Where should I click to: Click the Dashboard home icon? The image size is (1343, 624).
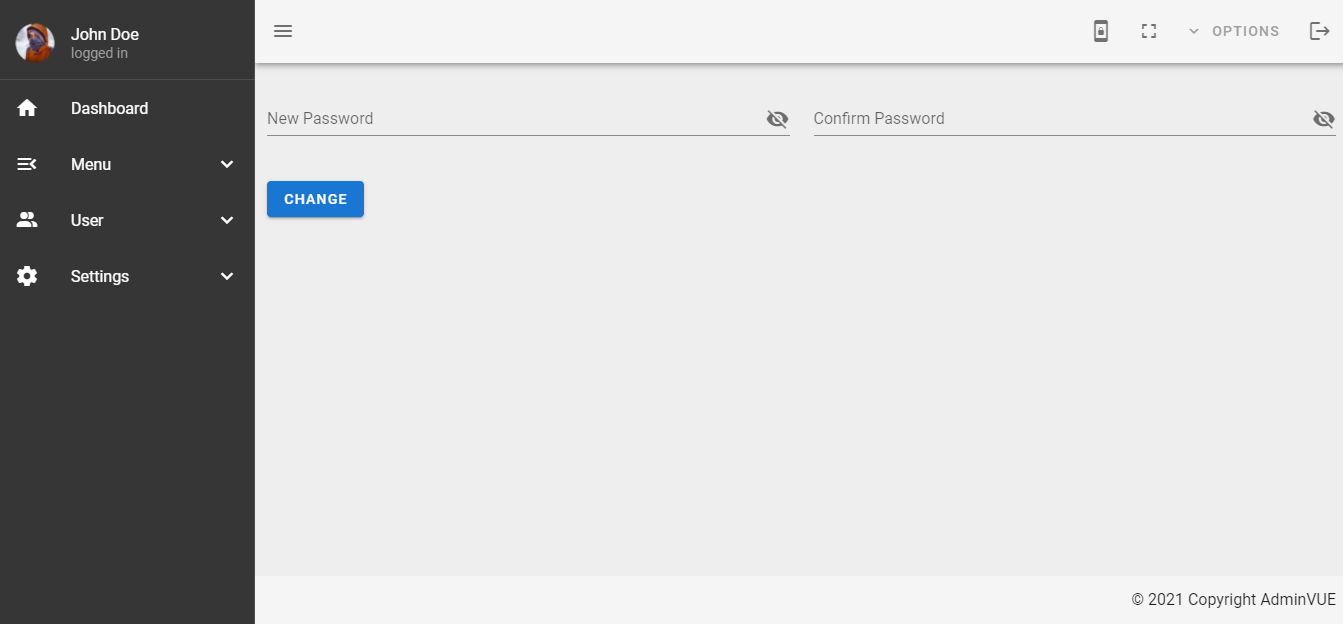(27, 108)
